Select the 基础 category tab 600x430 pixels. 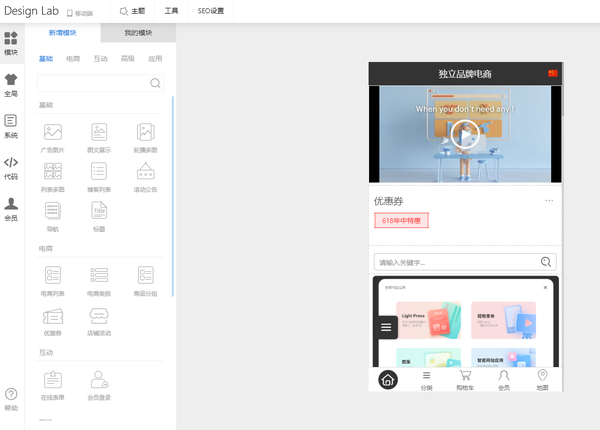(x=46, y=59)
